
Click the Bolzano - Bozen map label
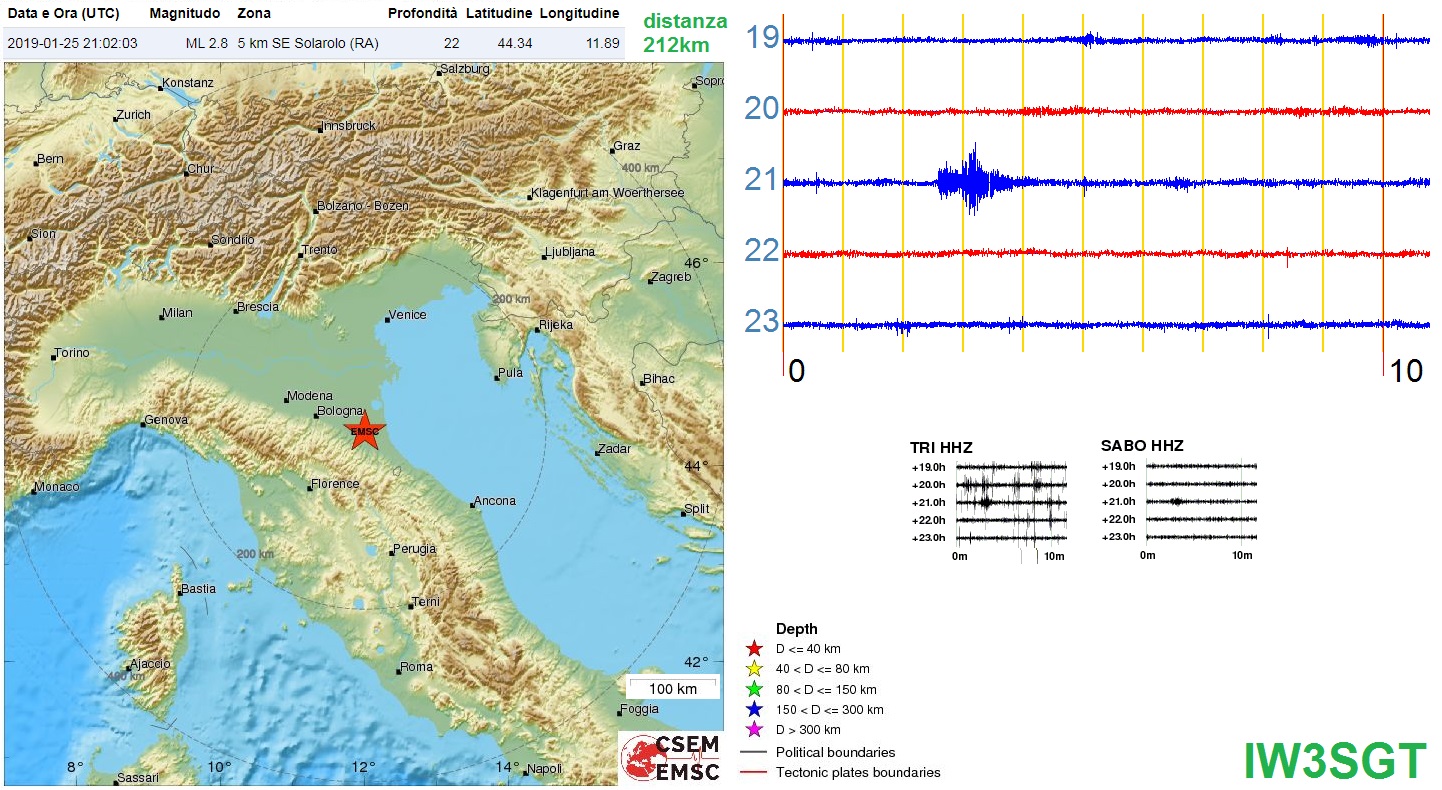tap(363, 206)
